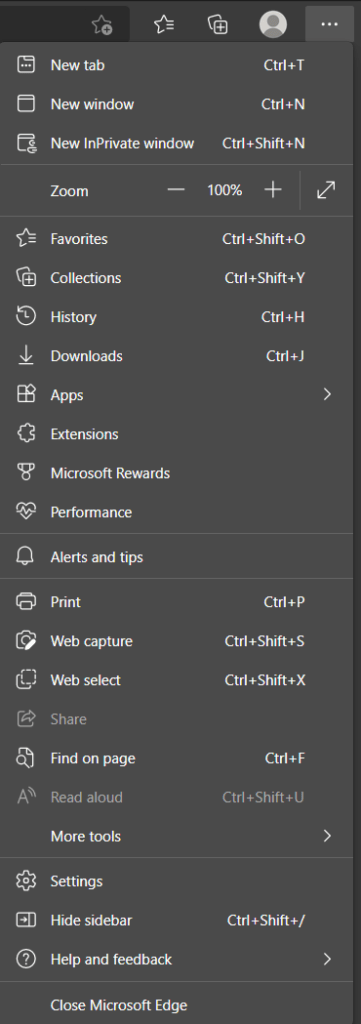Click the Ctrl+Shift+O shortcut text

click(264, 239)
